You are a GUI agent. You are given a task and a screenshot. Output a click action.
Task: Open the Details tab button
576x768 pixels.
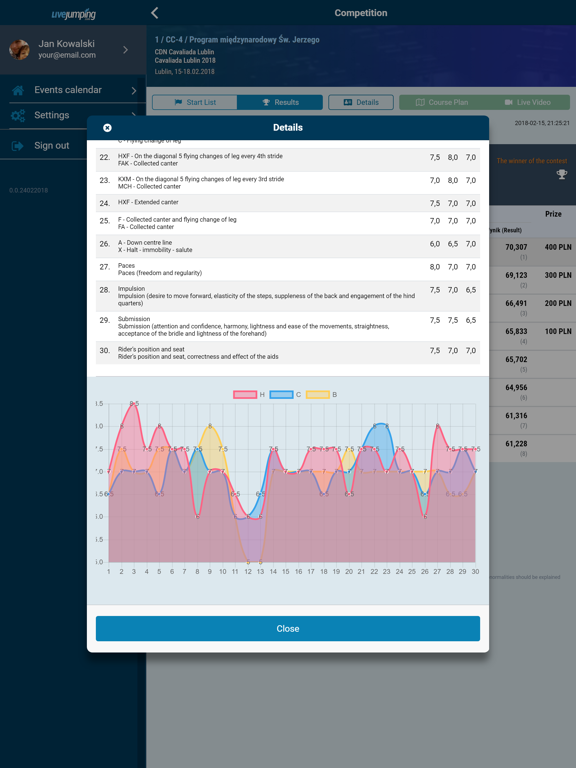point(361,102)
